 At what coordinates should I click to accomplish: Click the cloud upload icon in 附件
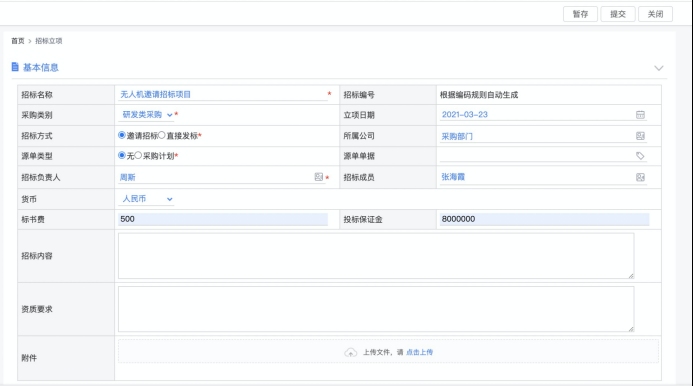350,352
